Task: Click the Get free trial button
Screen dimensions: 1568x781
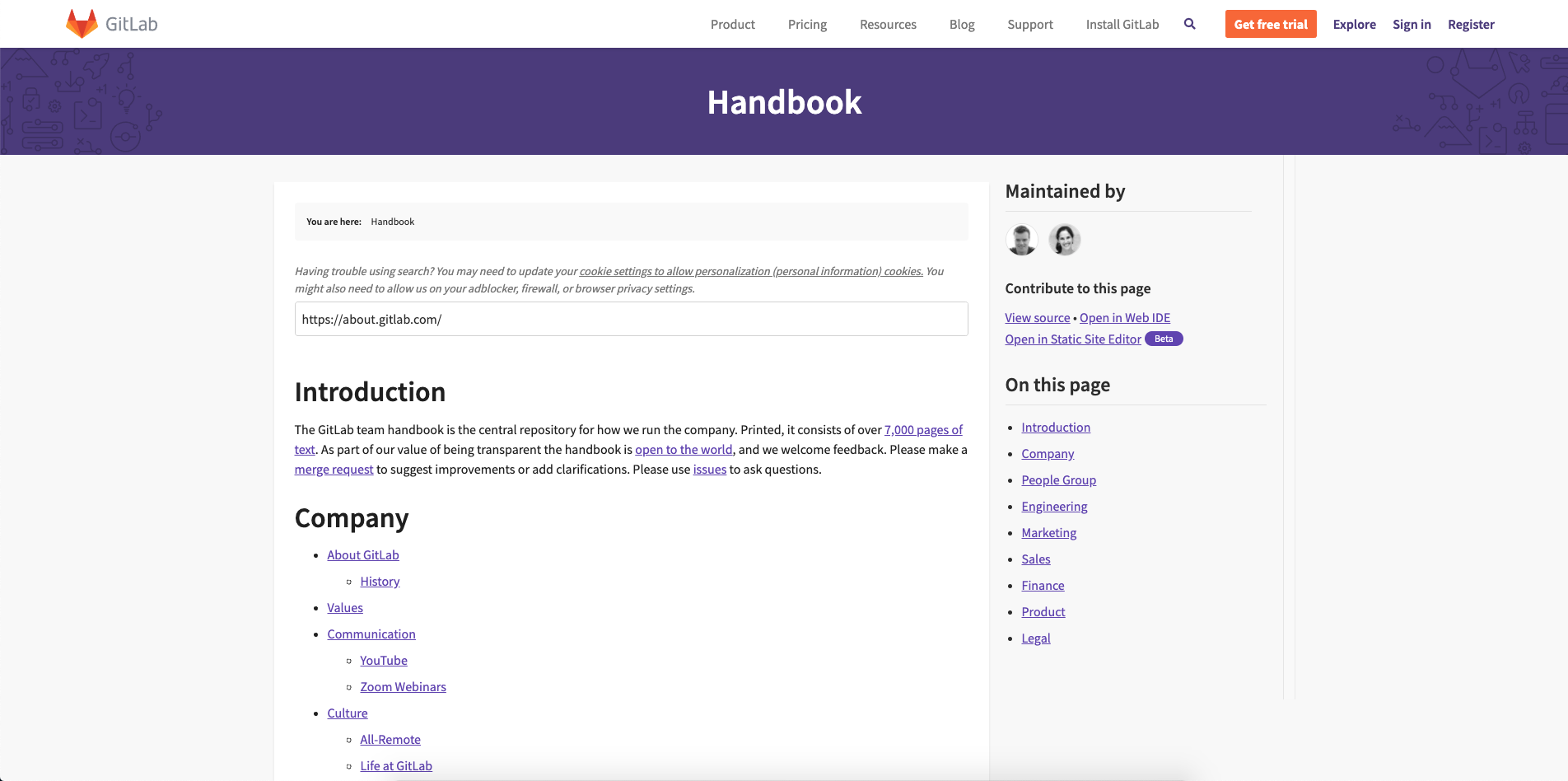Action: [x=1271, y=24]
